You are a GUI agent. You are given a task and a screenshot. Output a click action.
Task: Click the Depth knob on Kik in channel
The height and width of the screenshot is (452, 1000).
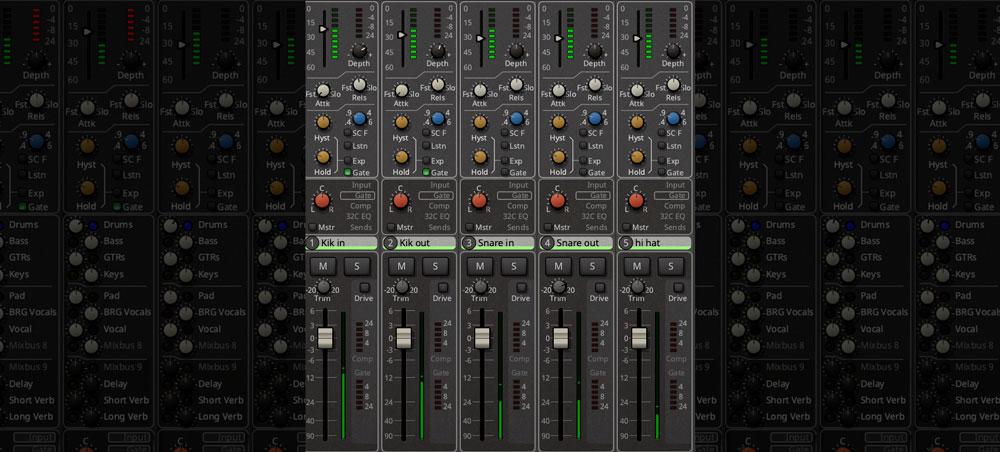[x=360, y=50]
